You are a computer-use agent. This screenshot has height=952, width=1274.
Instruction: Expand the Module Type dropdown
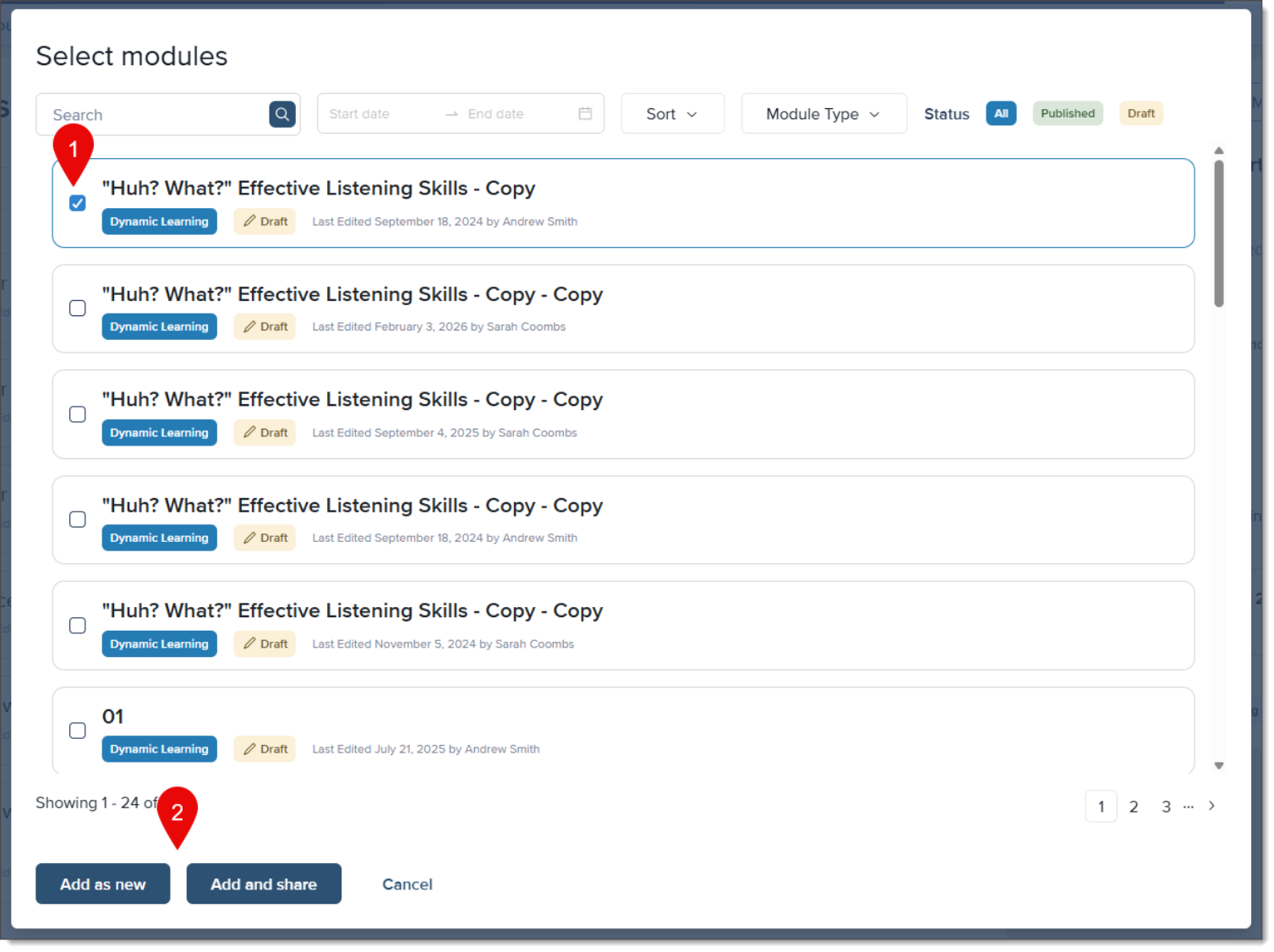click(x=823, y=114)
